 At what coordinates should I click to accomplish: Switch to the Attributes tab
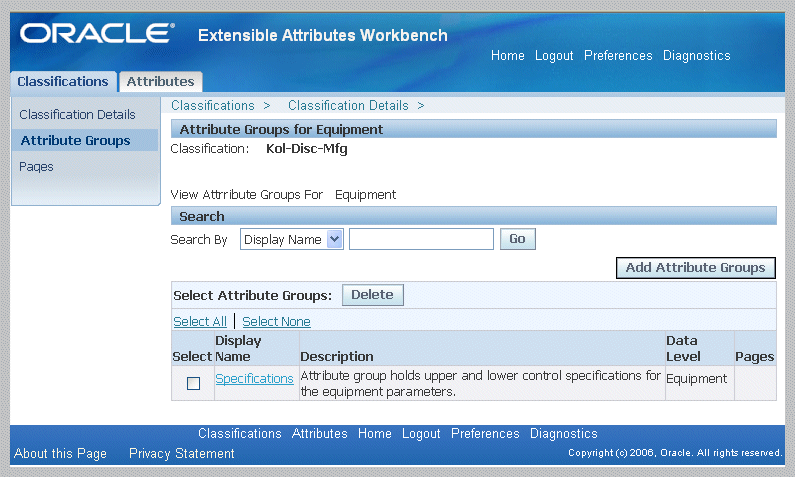(160, 82)
